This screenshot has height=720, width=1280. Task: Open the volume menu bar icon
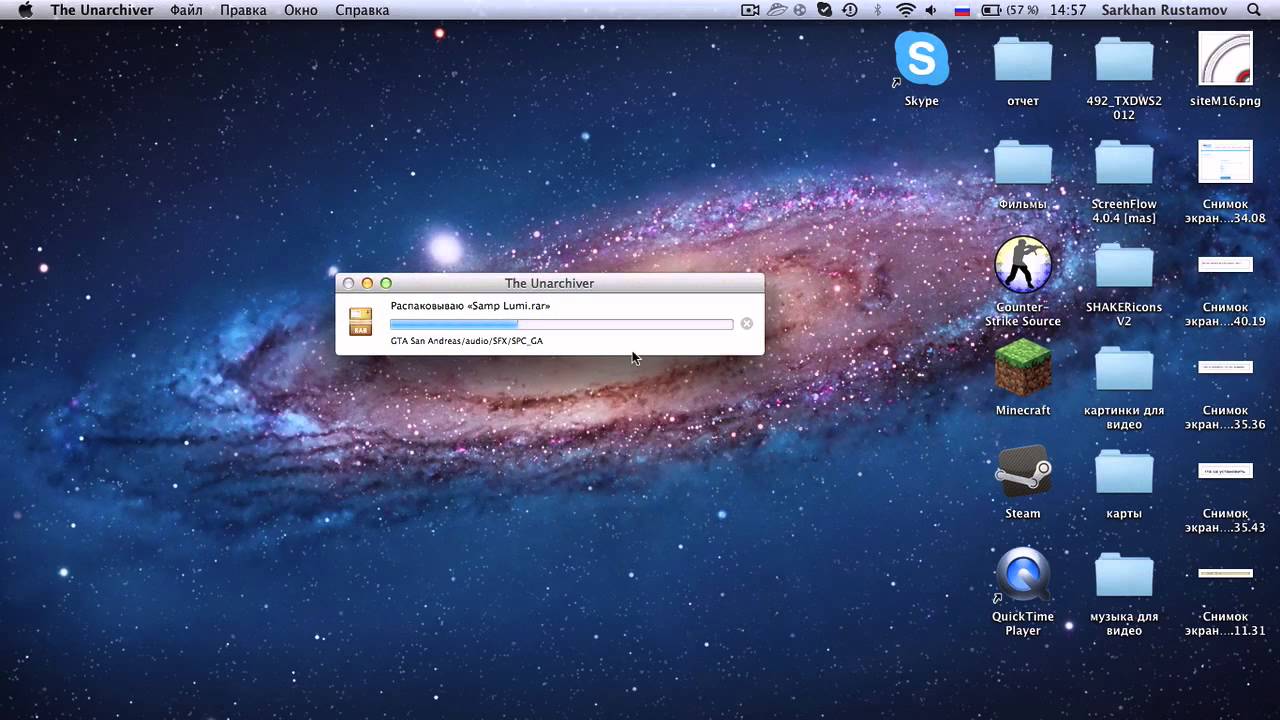coord(932,10)
